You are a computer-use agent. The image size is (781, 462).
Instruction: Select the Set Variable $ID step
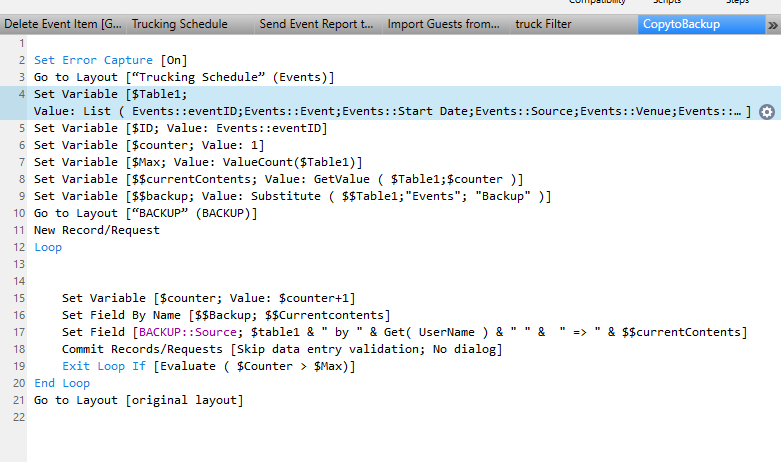(x=180, y=128)
